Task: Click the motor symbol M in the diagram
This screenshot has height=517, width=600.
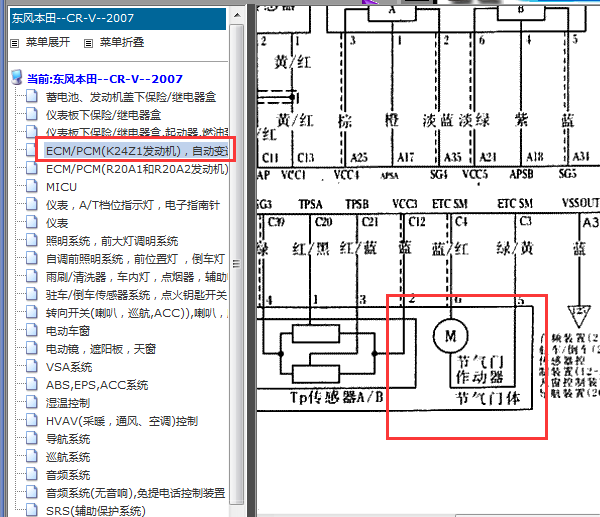Action: click(450, 336)
